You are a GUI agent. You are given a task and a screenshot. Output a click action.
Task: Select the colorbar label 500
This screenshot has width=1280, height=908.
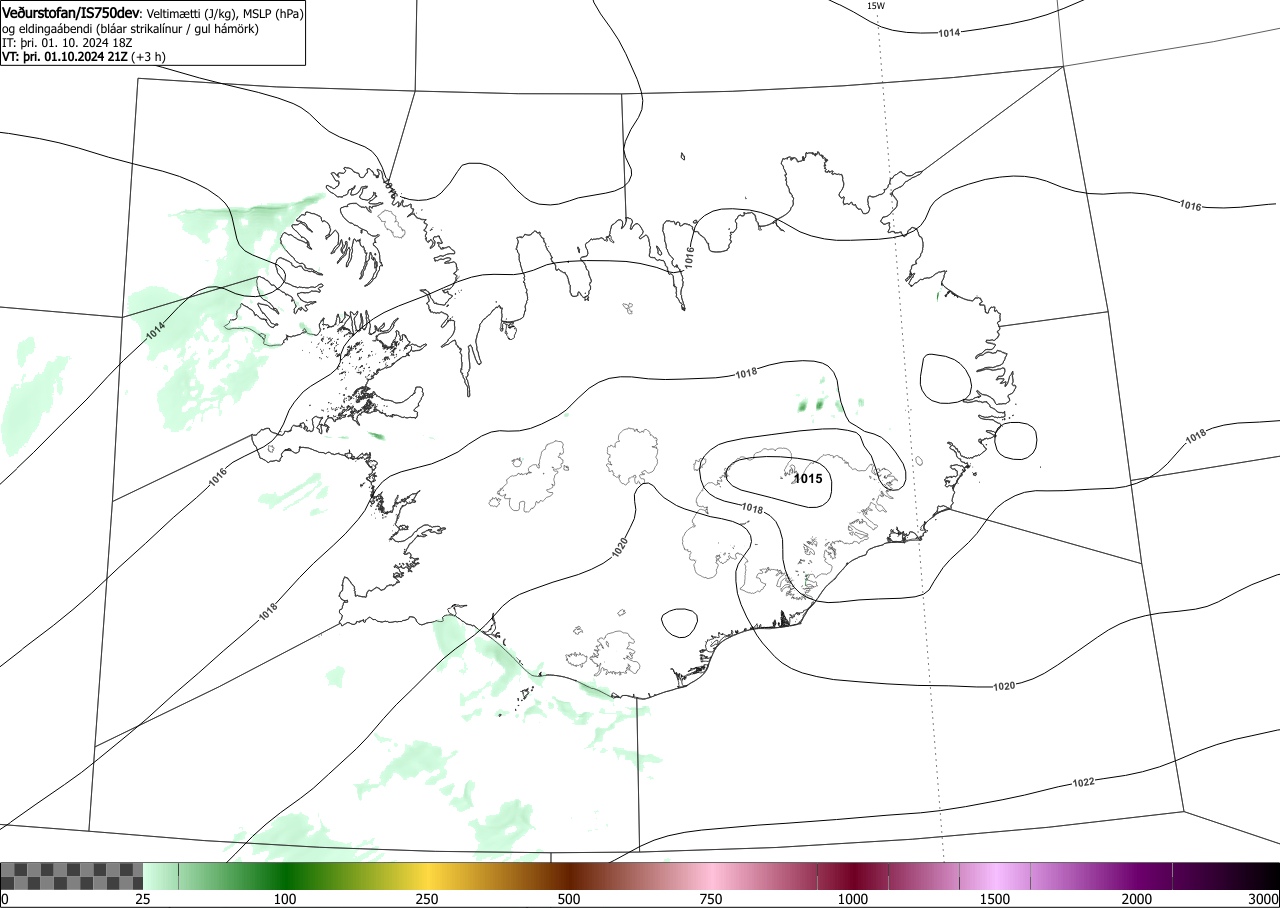[569, 900]
